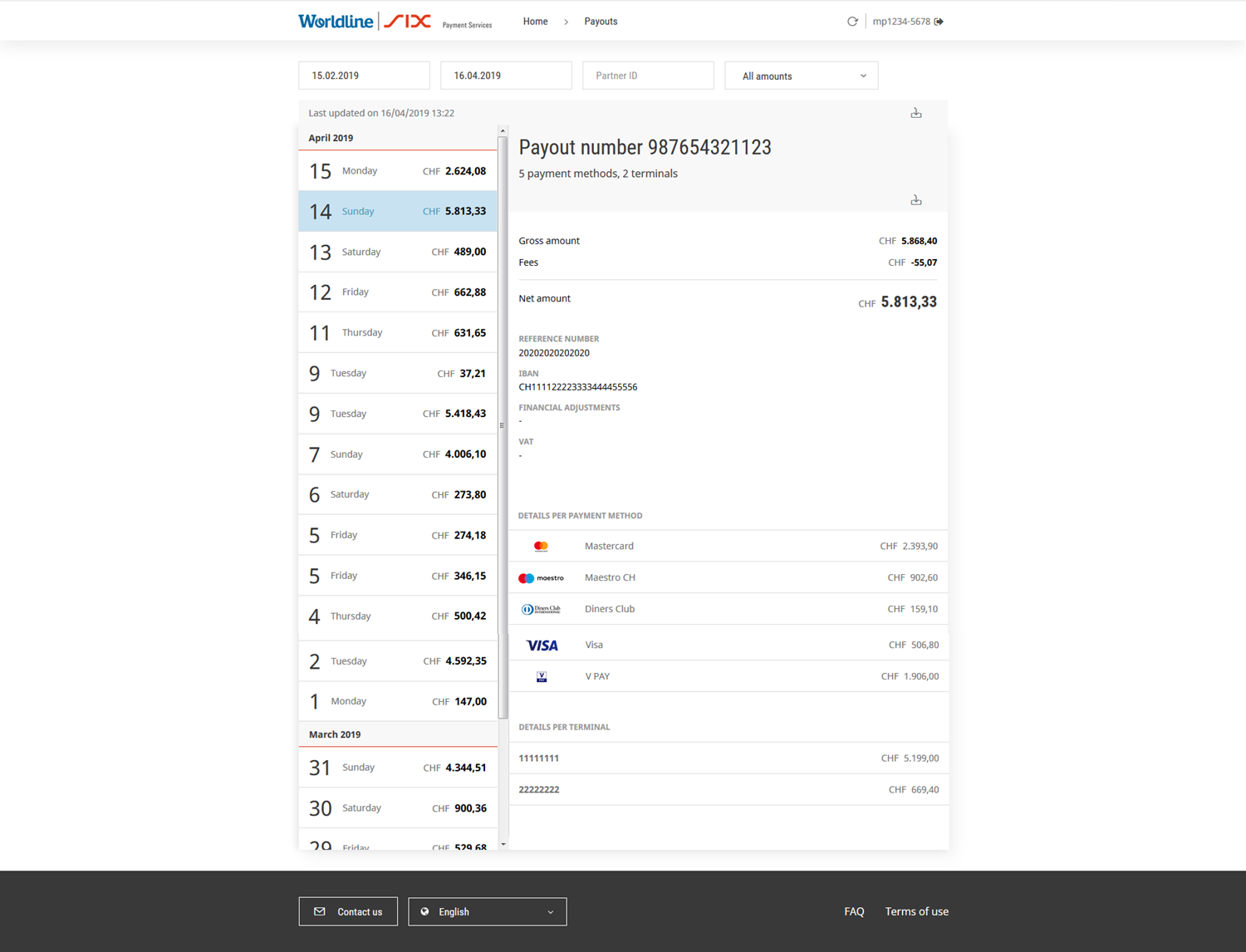Select the Sunday March 31 payout entry
Viewport: 1246px width, 952px height.
397,767
